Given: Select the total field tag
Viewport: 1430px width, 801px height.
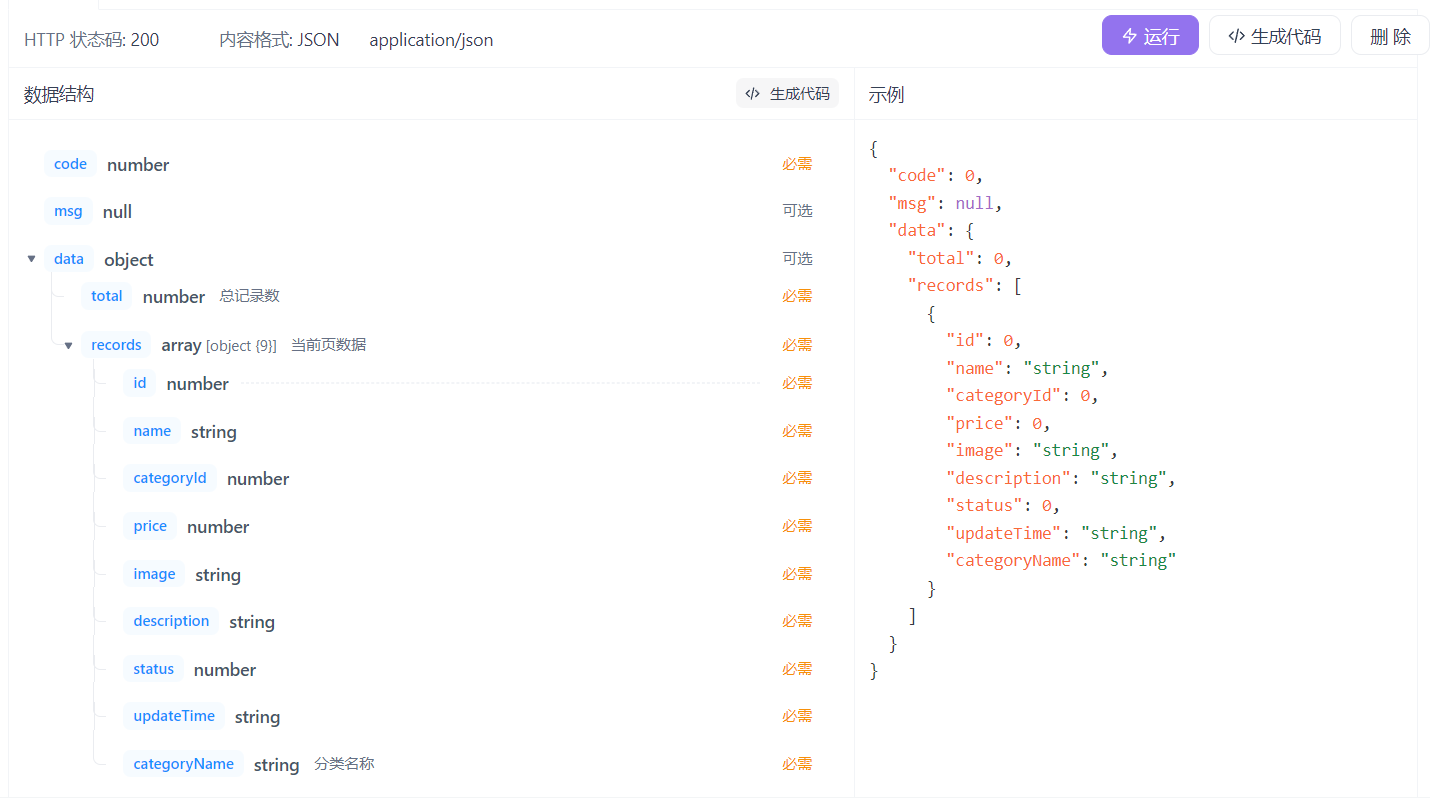Looking at the screenshot, I should pyautogui.click(x=106, y=296).
